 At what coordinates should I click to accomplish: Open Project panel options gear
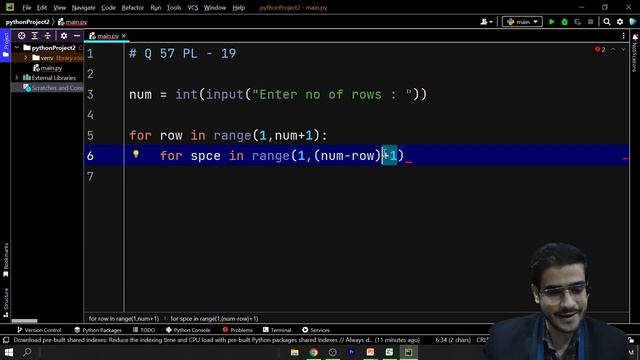tap(64, 36)
